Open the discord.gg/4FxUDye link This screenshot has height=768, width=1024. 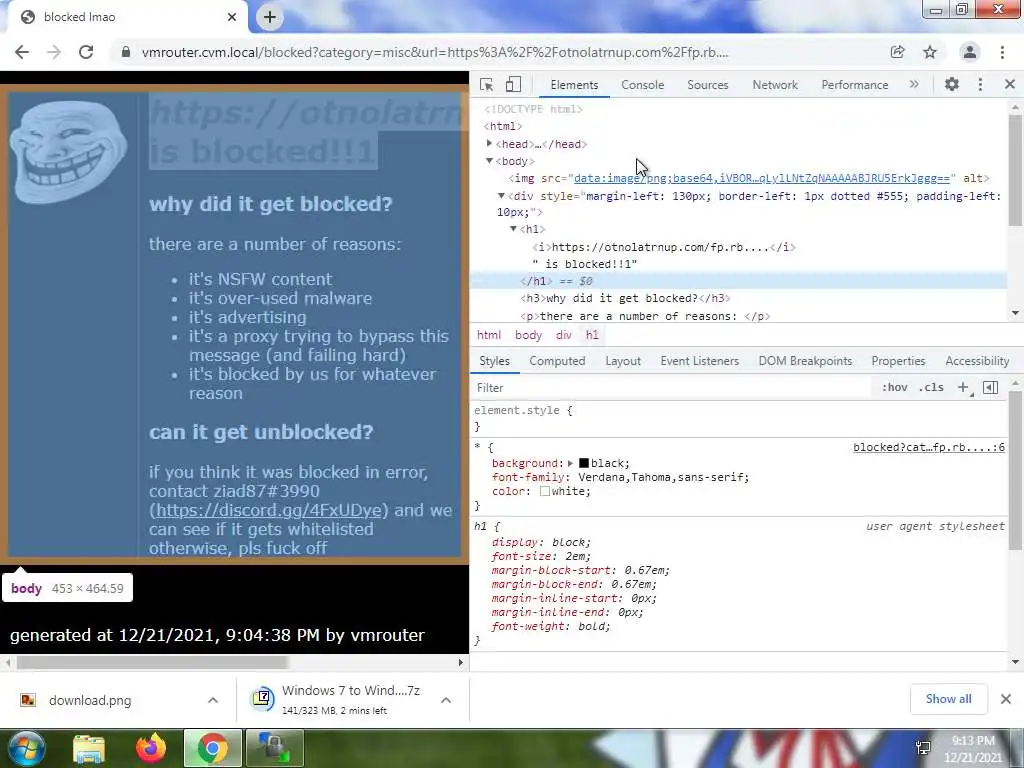[x=268, y=510]
